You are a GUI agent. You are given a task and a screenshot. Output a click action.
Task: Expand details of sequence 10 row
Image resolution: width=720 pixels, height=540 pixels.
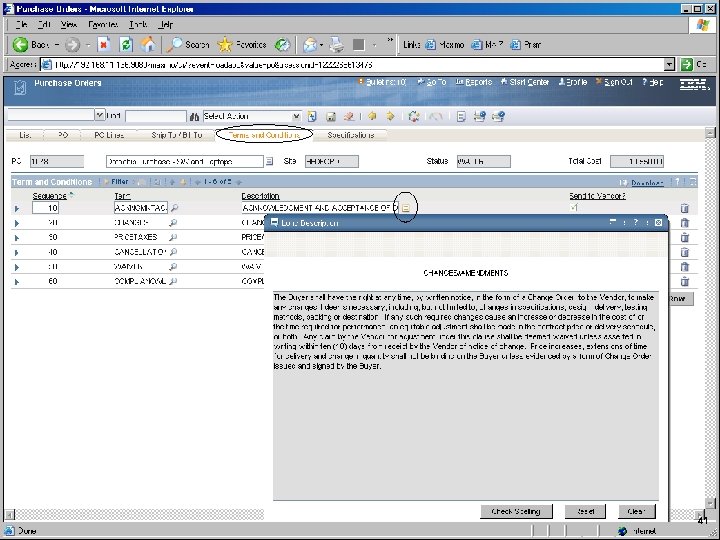coord(17,208)
